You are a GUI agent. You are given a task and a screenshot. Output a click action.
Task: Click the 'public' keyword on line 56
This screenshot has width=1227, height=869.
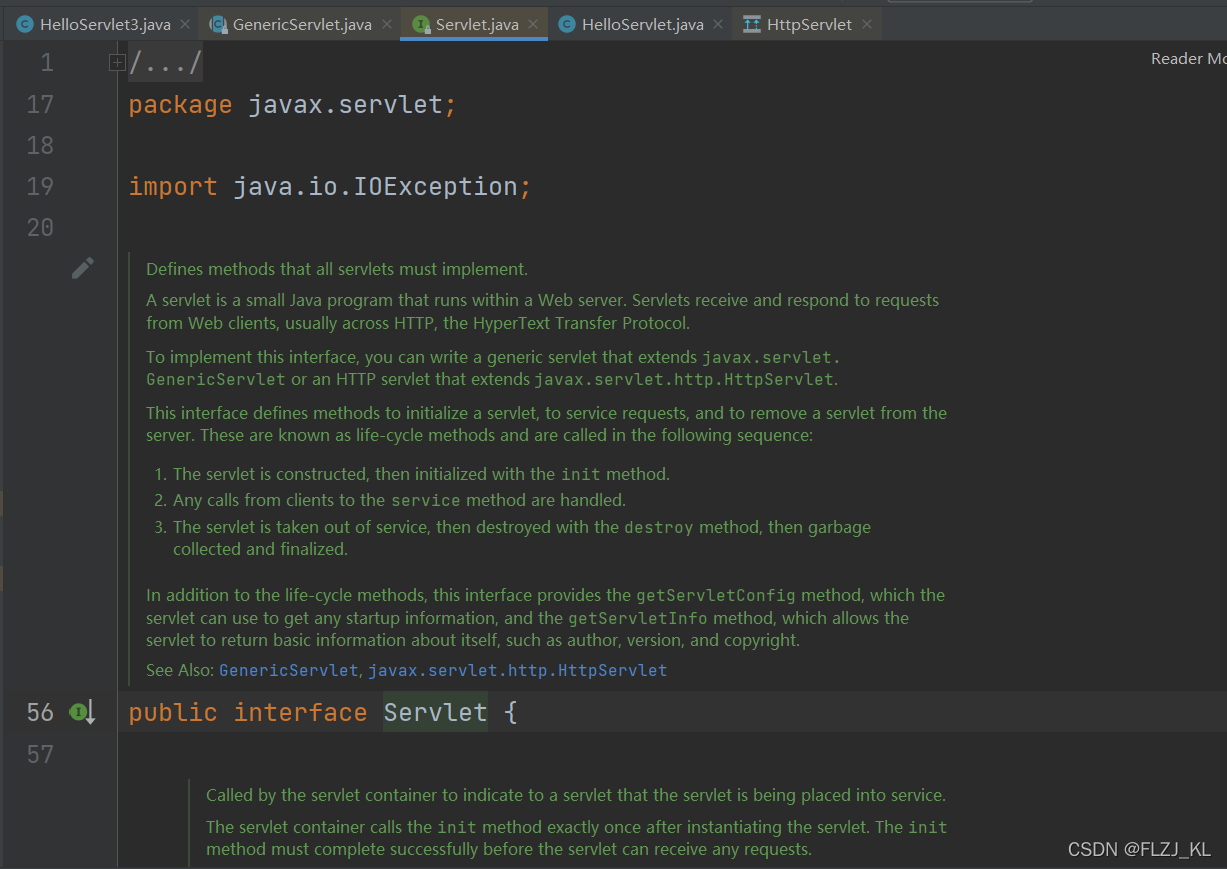click(x=173, y=712)
